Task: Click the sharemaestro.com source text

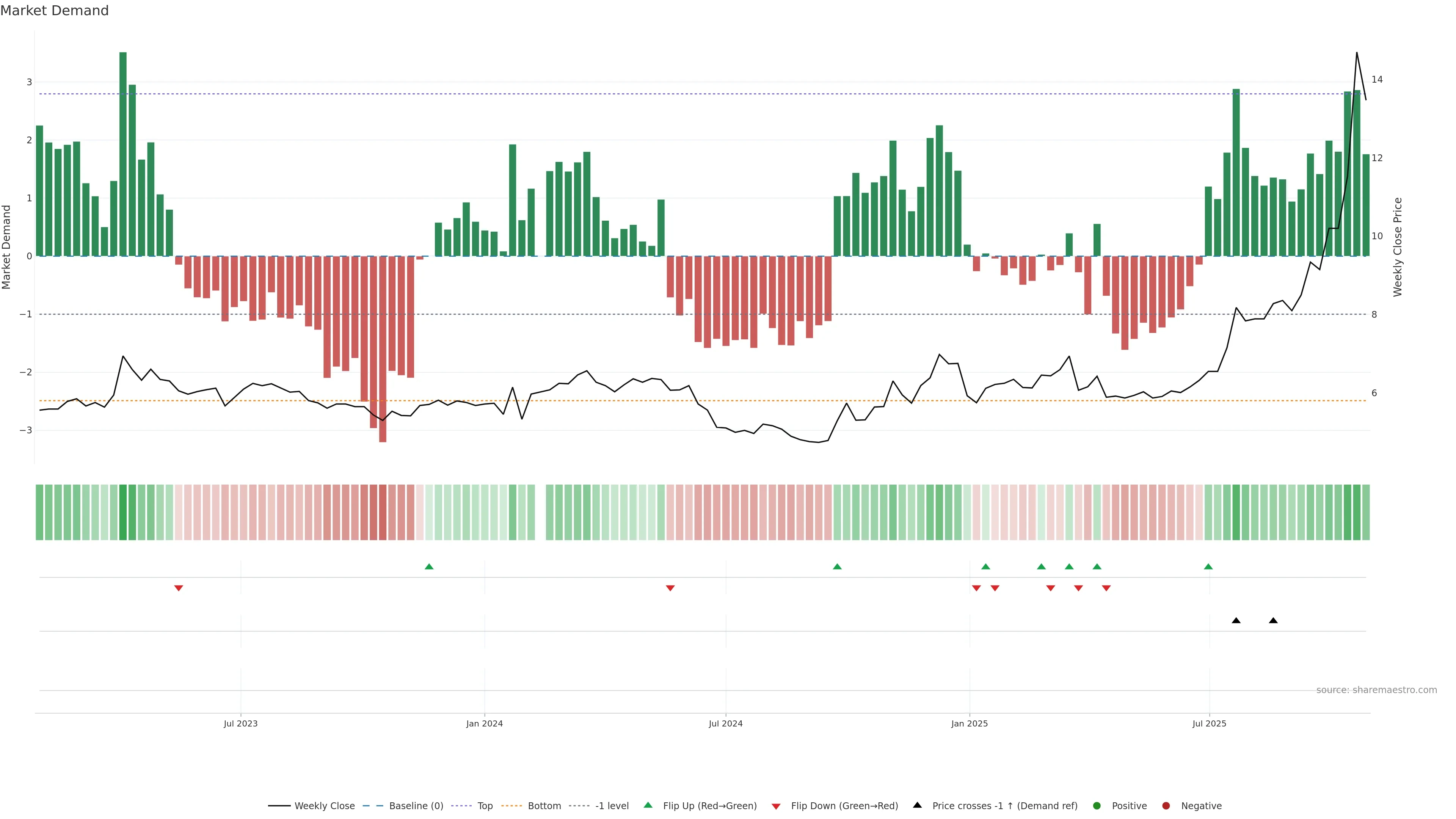Action: (x=1376, y=690)
